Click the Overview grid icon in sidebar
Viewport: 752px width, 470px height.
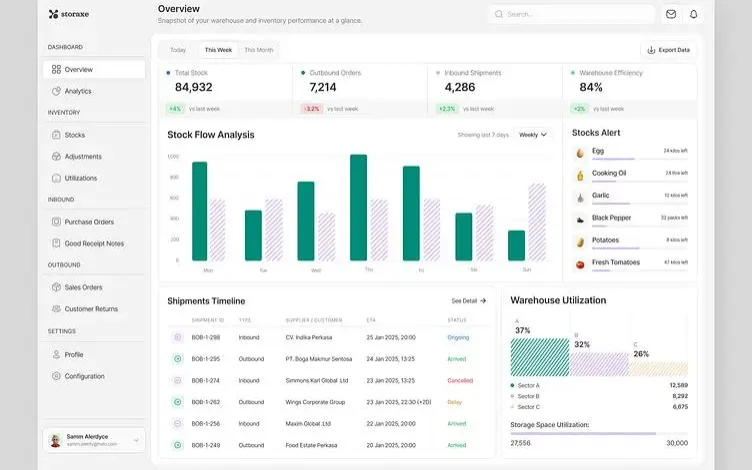(x=56, y=70)
